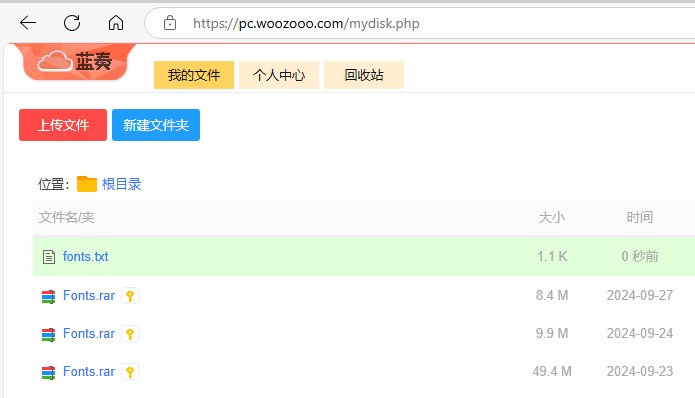Screen dimensions: 695x398
Task: Click the archive icon of the 9.9 M Fonts.rar
Action: [48, 334]
